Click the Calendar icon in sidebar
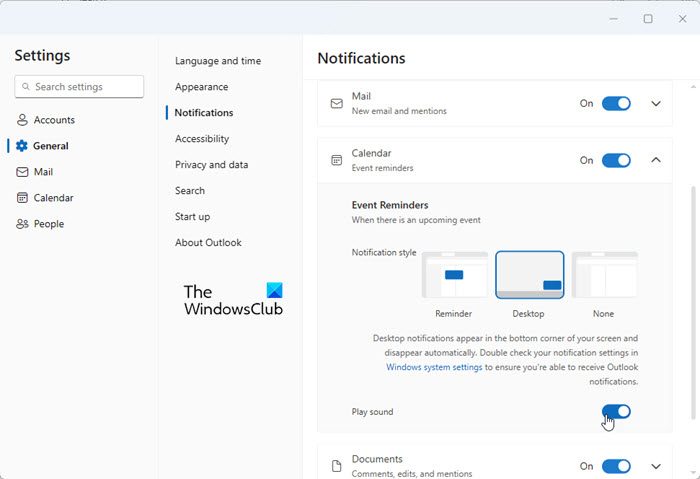This screenshot has width=700, height=479. [22, 198]
